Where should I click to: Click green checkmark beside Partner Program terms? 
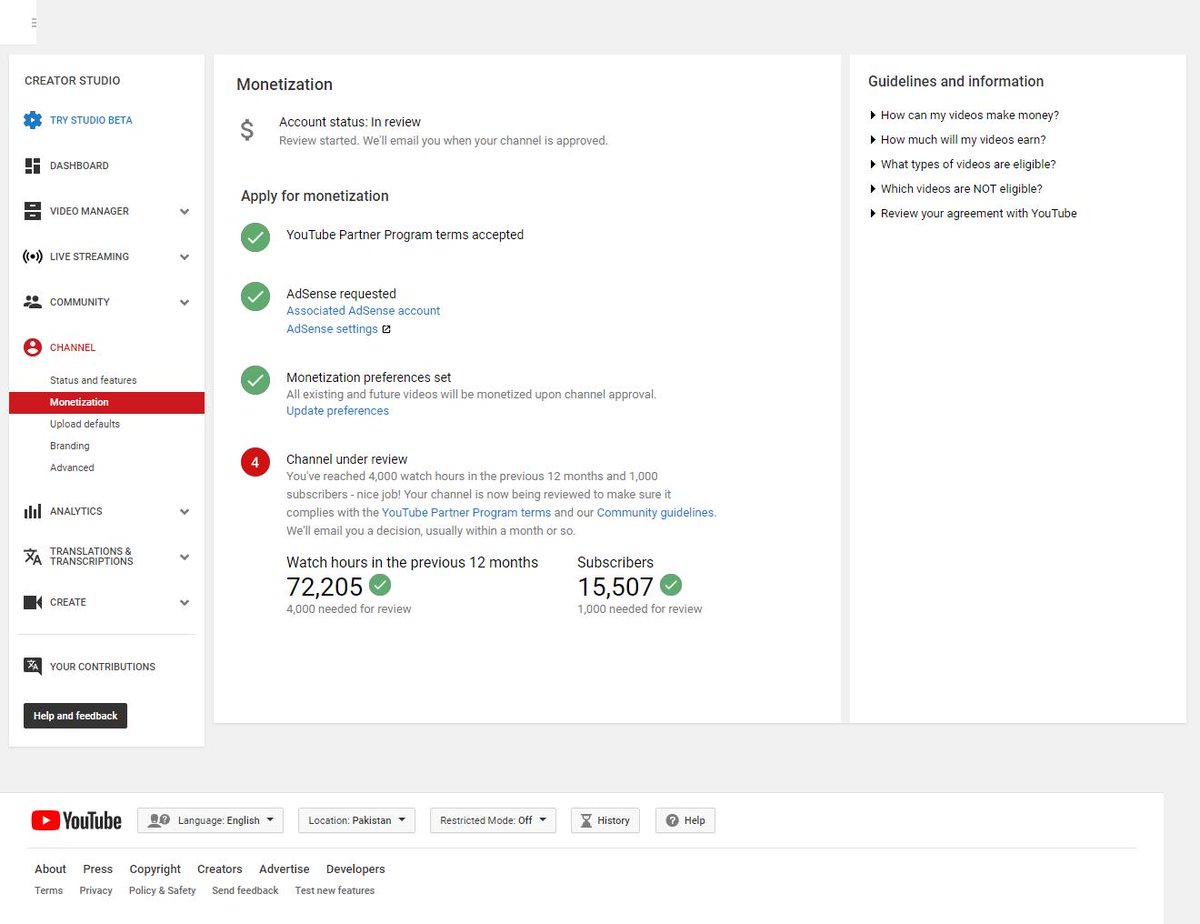click(x=256, y=237)
